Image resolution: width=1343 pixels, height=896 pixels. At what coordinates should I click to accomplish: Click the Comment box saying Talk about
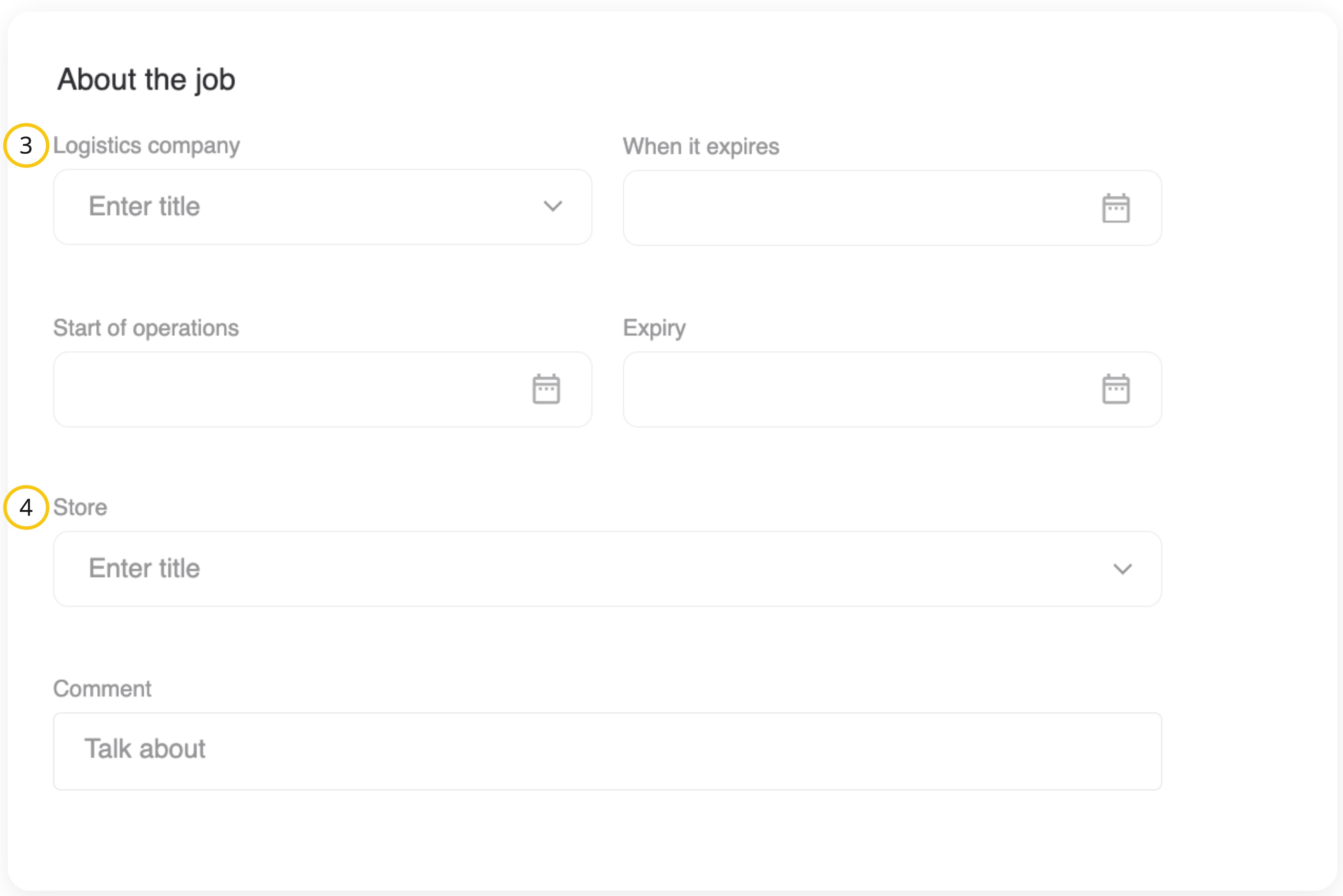pyautogui.click(x=607, y=750)
